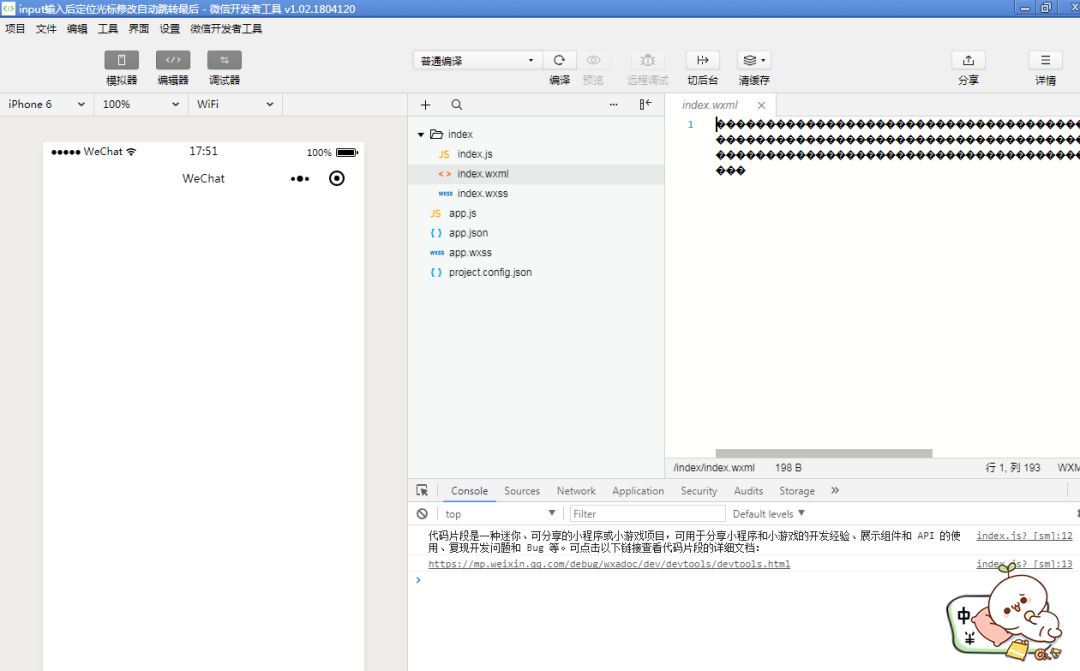This screenshot has height=671, width=1080.
Task: Open file tree more options ellipsis
Action: [614, 105]
